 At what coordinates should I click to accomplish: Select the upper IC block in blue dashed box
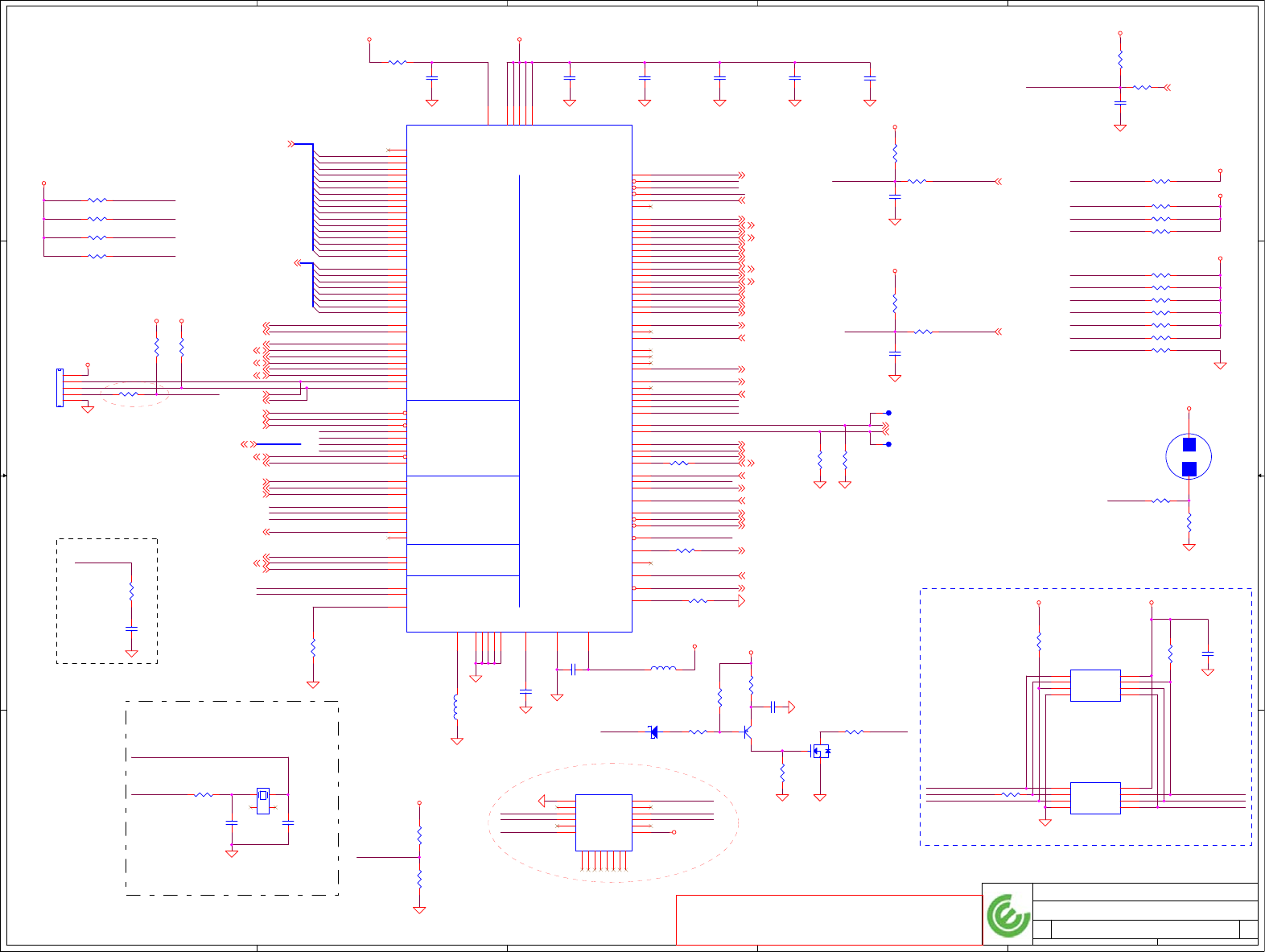coord(1095,686)
